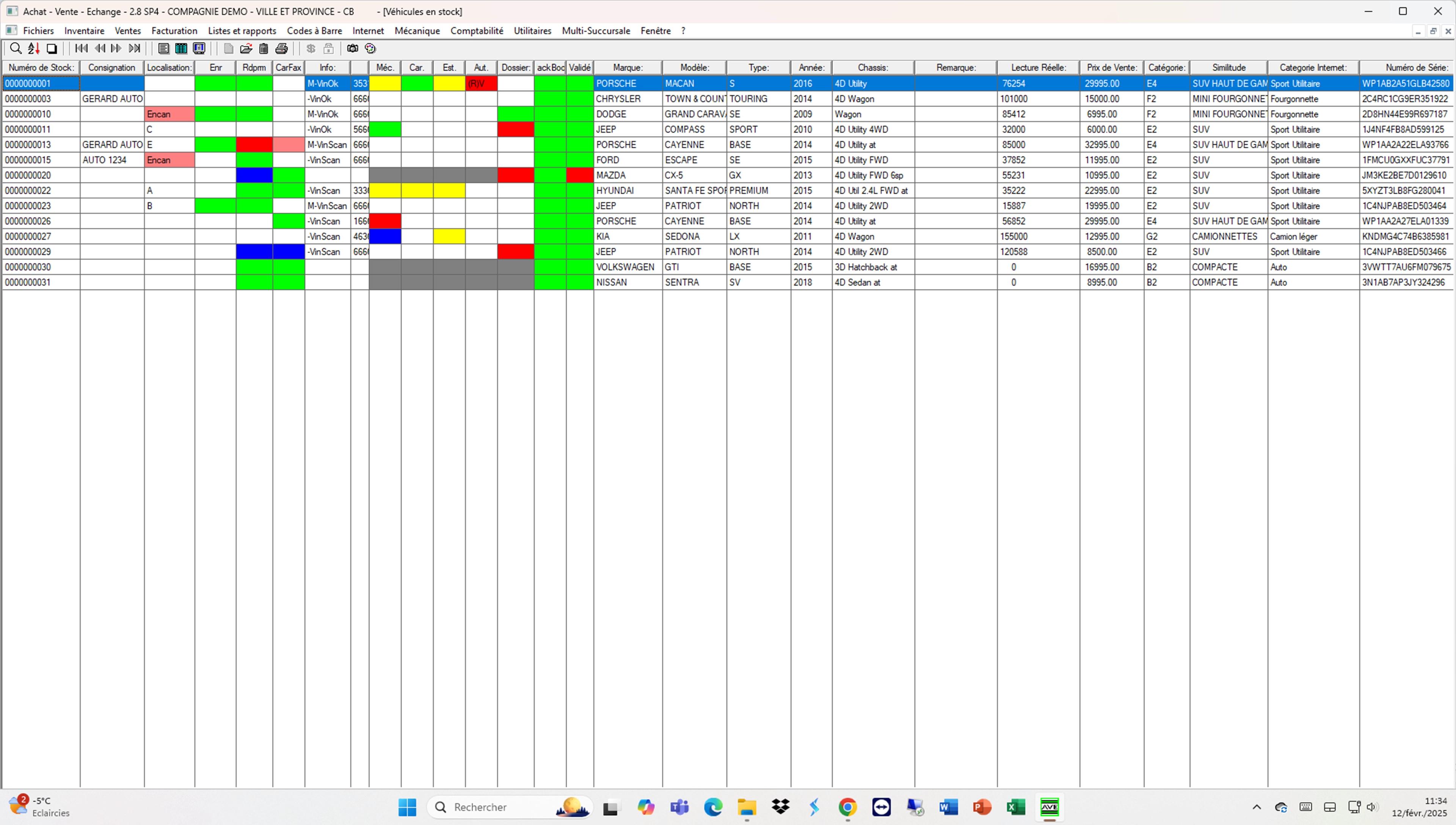Open the Fichiers menu
This screenshot has width=1456, height=825.
click(x=39, y=31)
